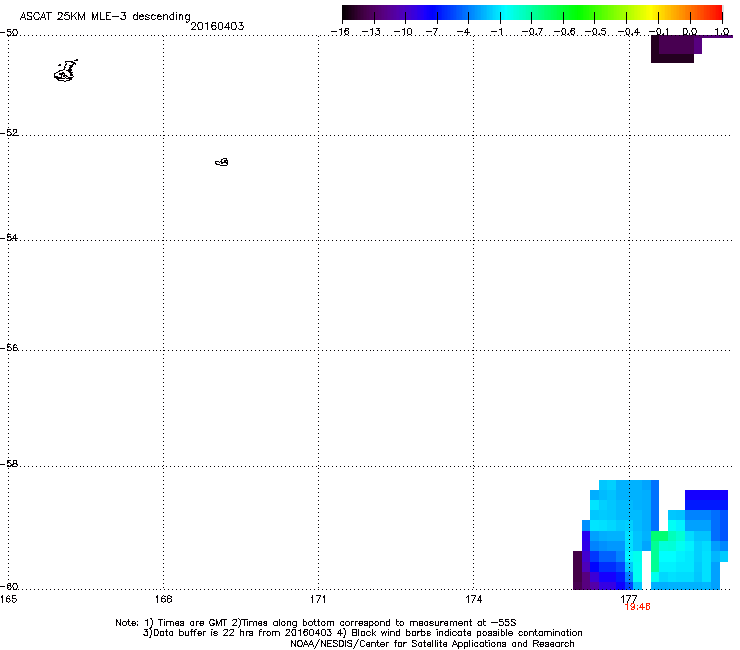Click the color bar label -16
The image size is (740, 650).
click(340, 32)
